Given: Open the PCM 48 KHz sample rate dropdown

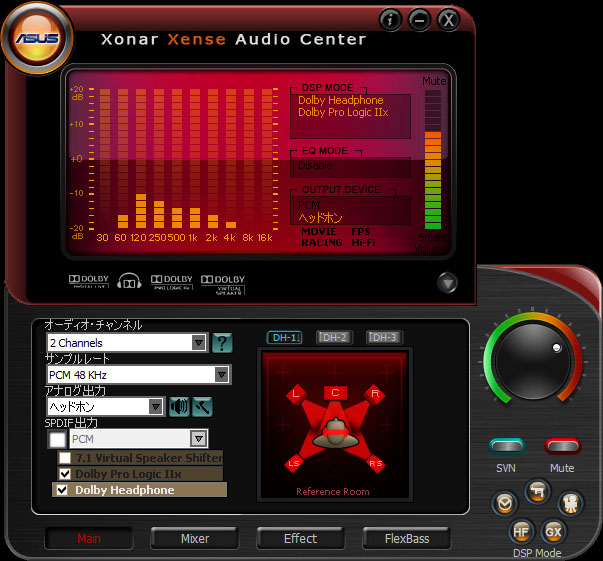Looking at the screenshot, I should (x=138, y=375).
